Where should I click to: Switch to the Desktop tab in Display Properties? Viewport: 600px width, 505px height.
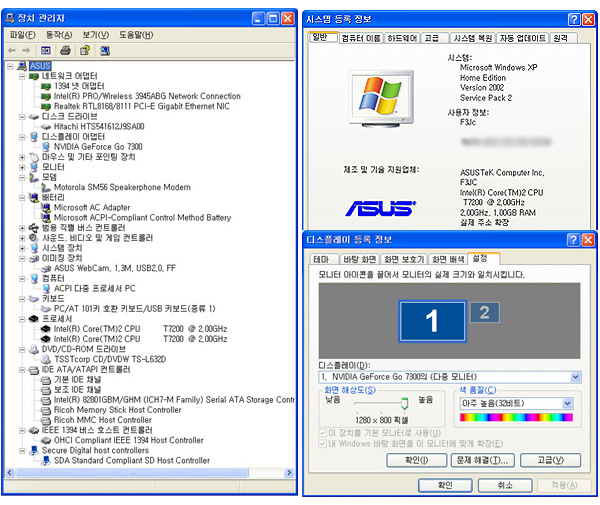point(360,259)
